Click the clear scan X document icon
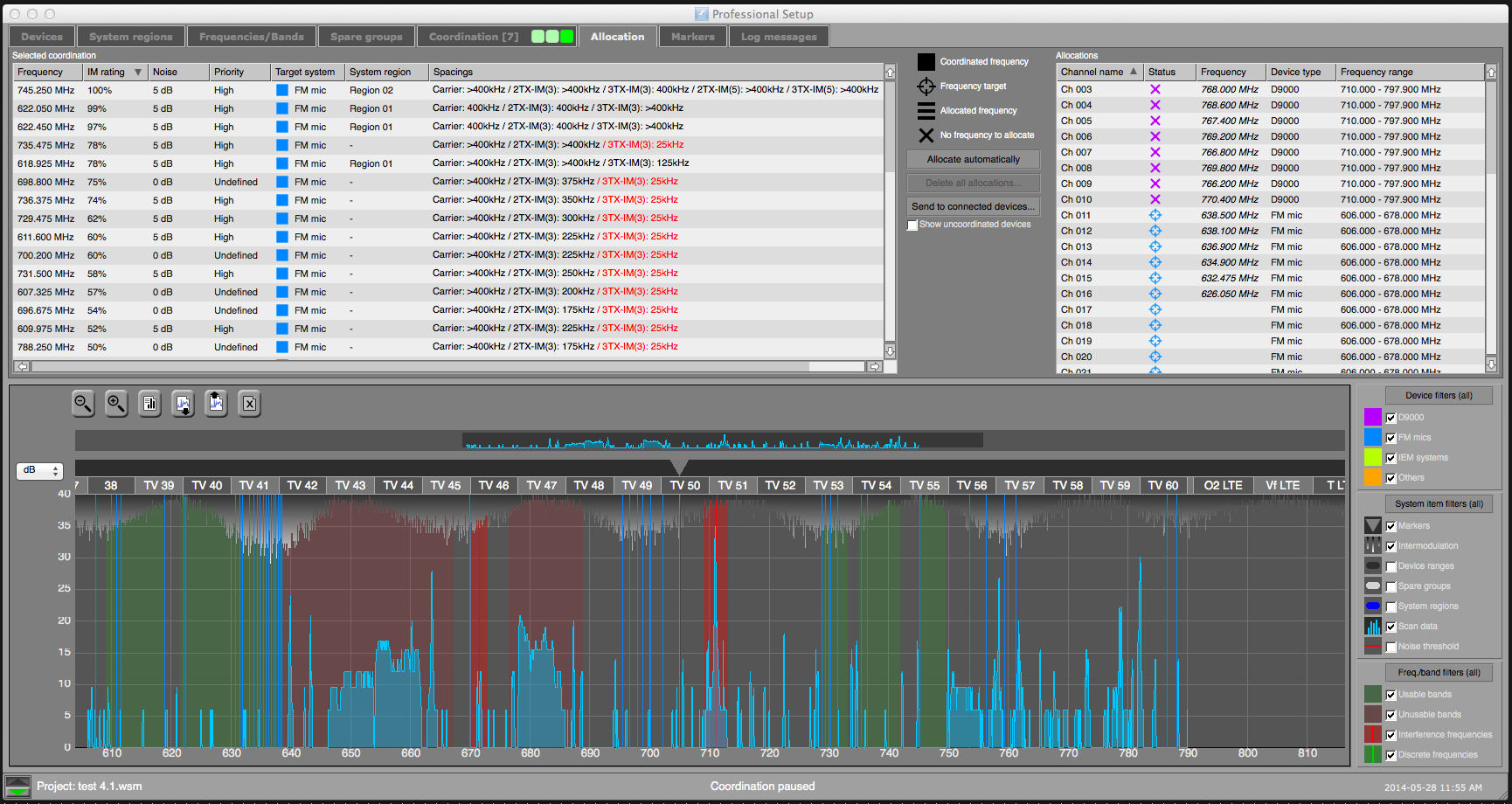The image size is (1512, 804). [x=249, y=403]
